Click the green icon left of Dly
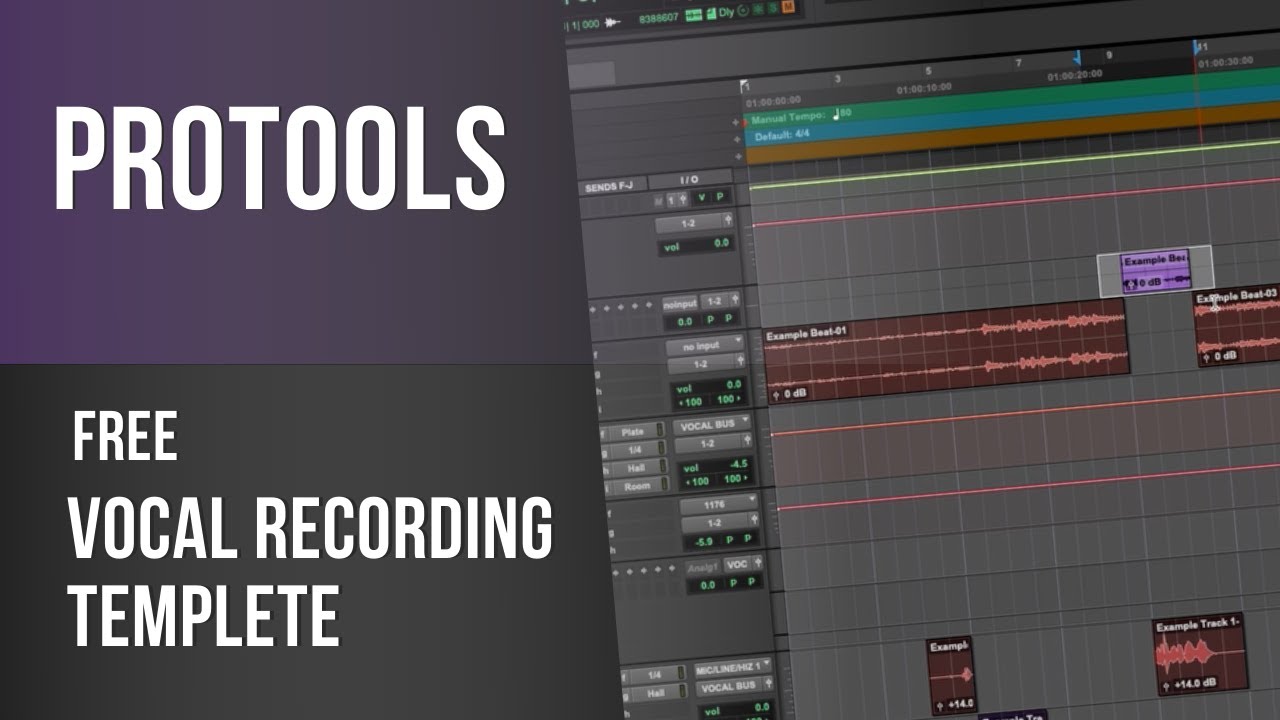The image size is (1280, 720). point(711,14)
